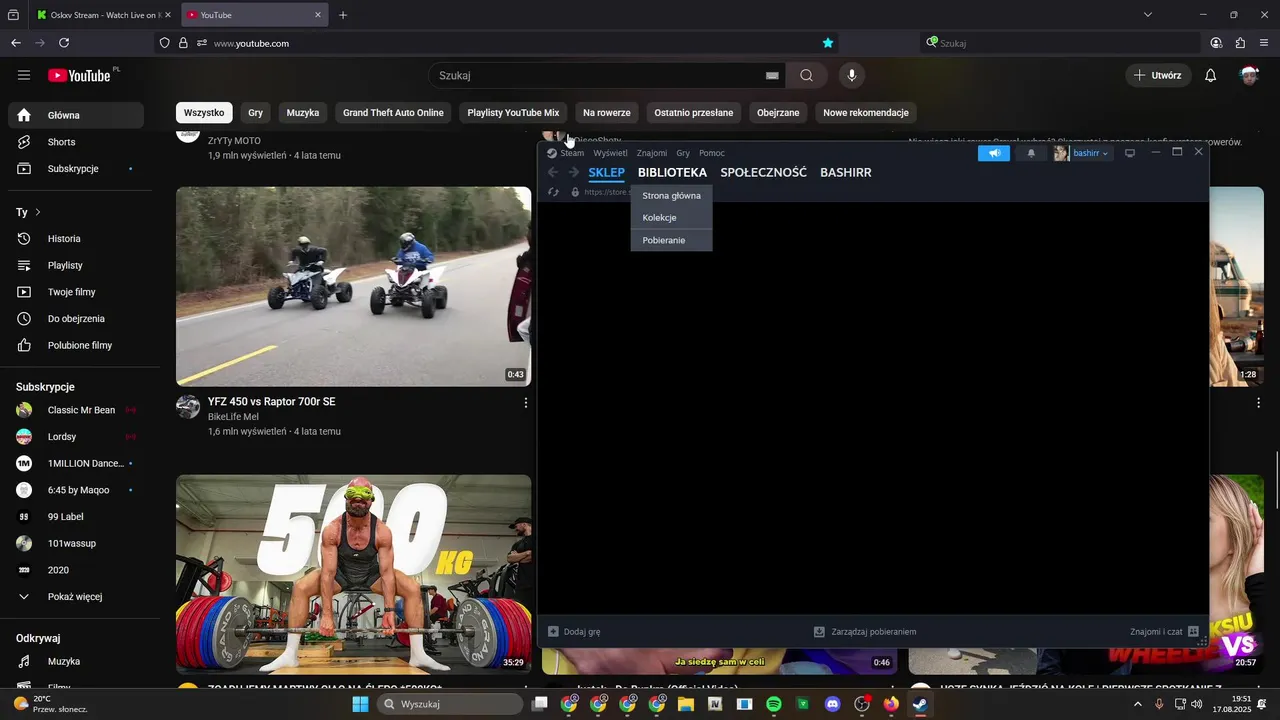The width and height of the screenshot is (1280, 720).
Task: Click the Steam announcements megaphone icon
Action: [994, 153]
